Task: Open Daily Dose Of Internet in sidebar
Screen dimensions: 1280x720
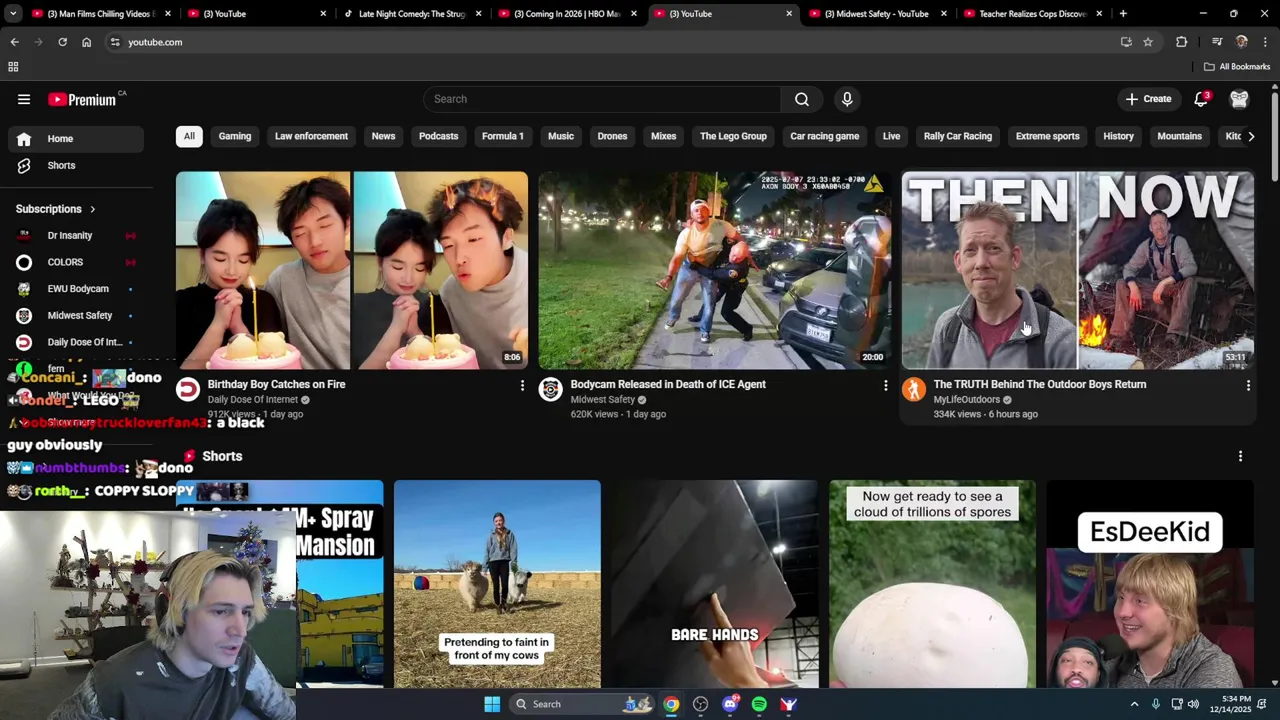Action: point(76,342)
